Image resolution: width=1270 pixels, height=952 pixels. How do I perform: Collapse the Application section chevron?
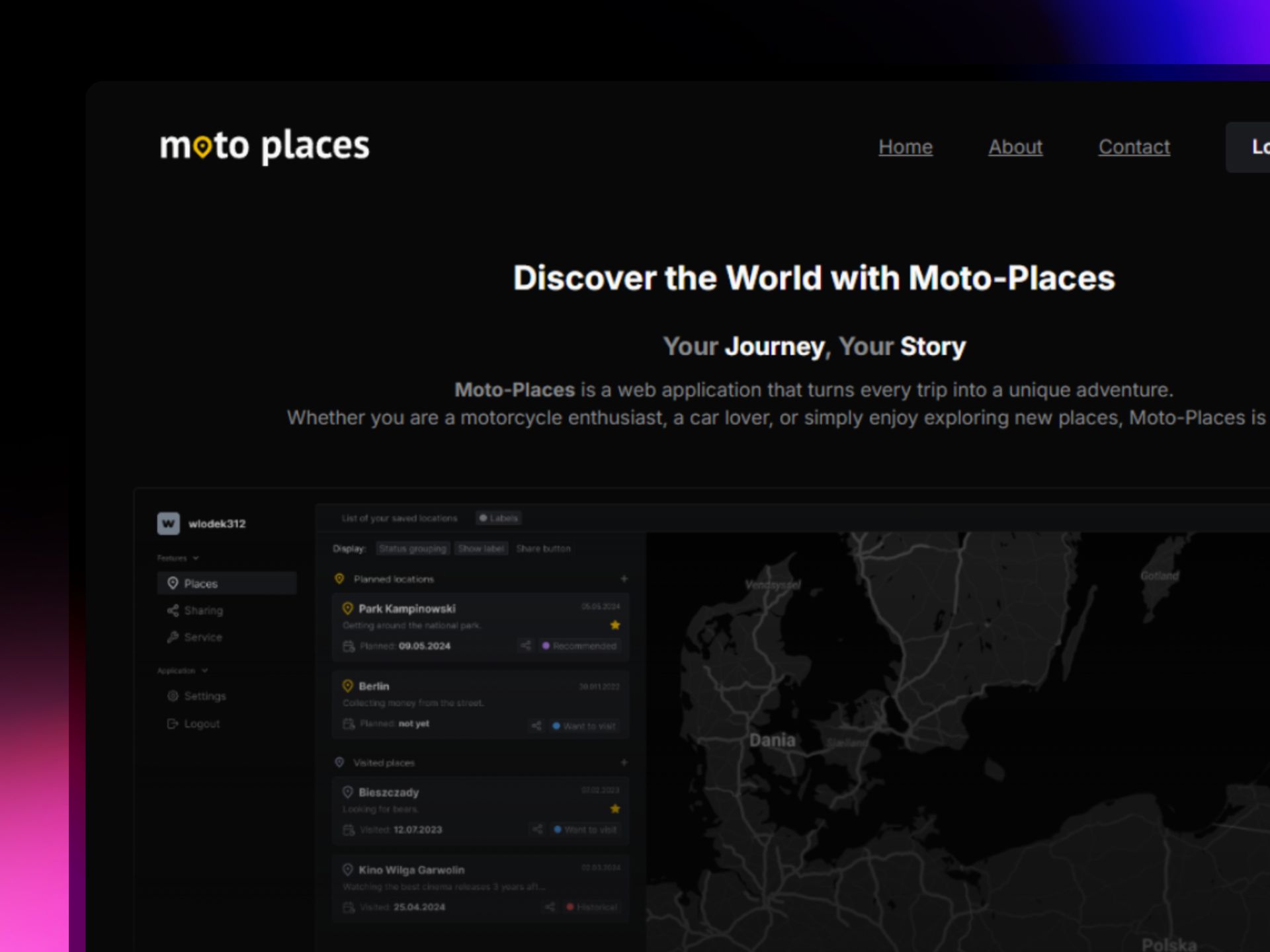point(205,671)
